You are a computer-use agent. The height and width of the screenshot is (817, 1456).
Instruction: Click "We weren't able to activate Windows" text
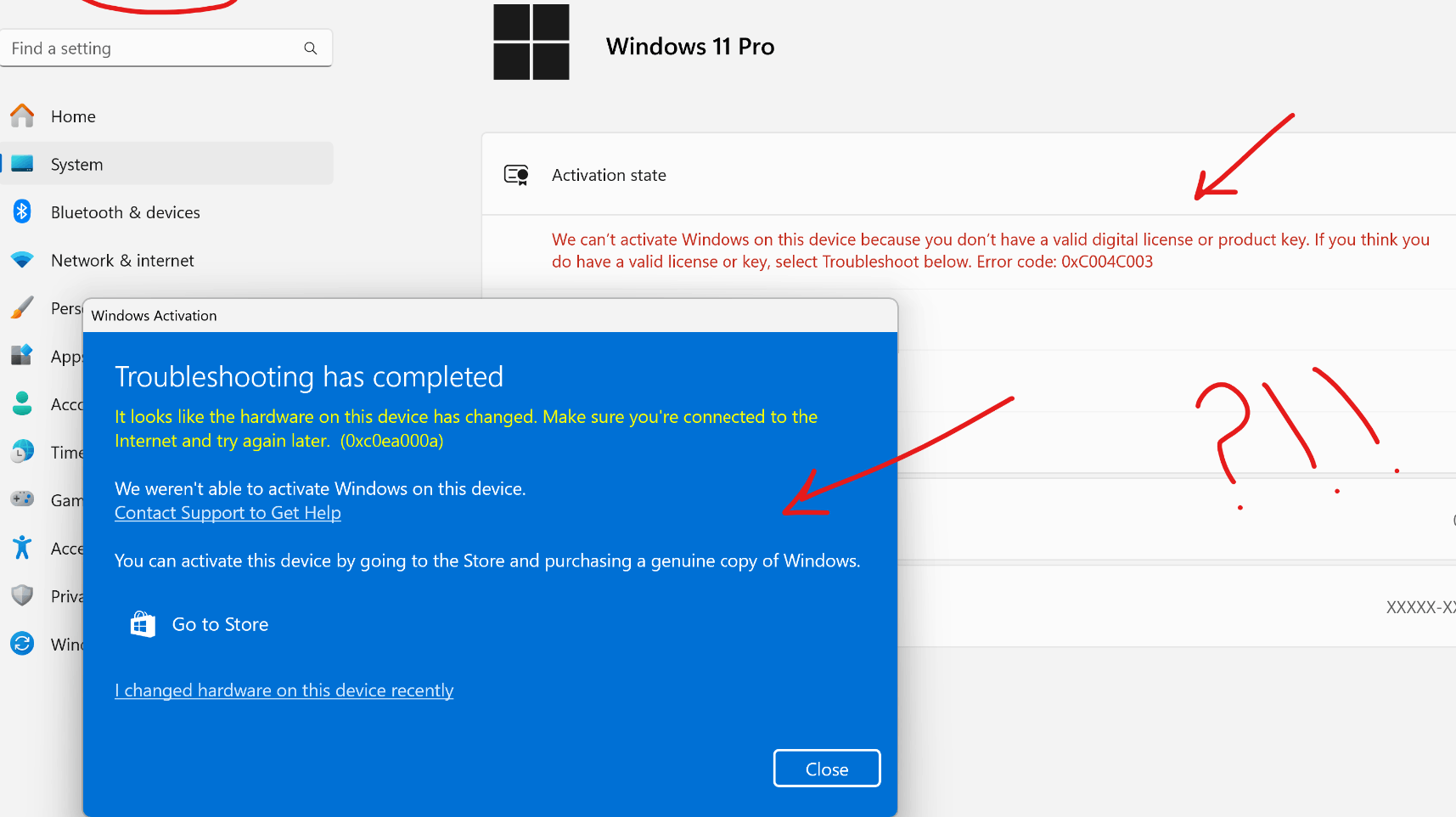pyautogui.click(x=320, y=489)
